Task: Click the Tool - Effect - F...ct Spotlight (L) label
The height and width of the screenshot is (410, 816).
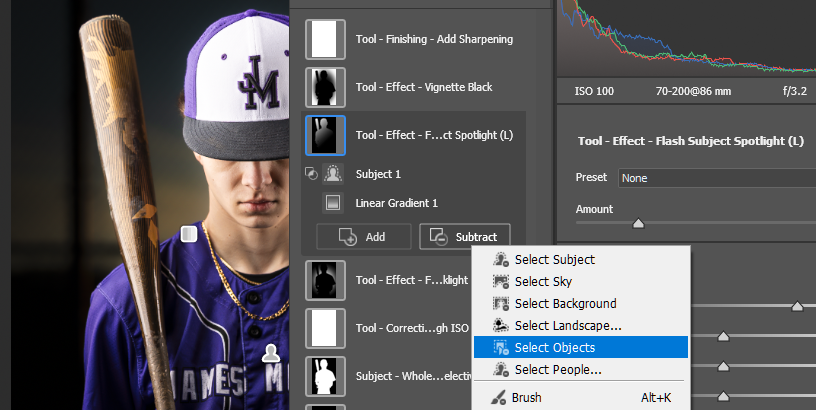Action: pyautogui.click(x=434, y=135)
